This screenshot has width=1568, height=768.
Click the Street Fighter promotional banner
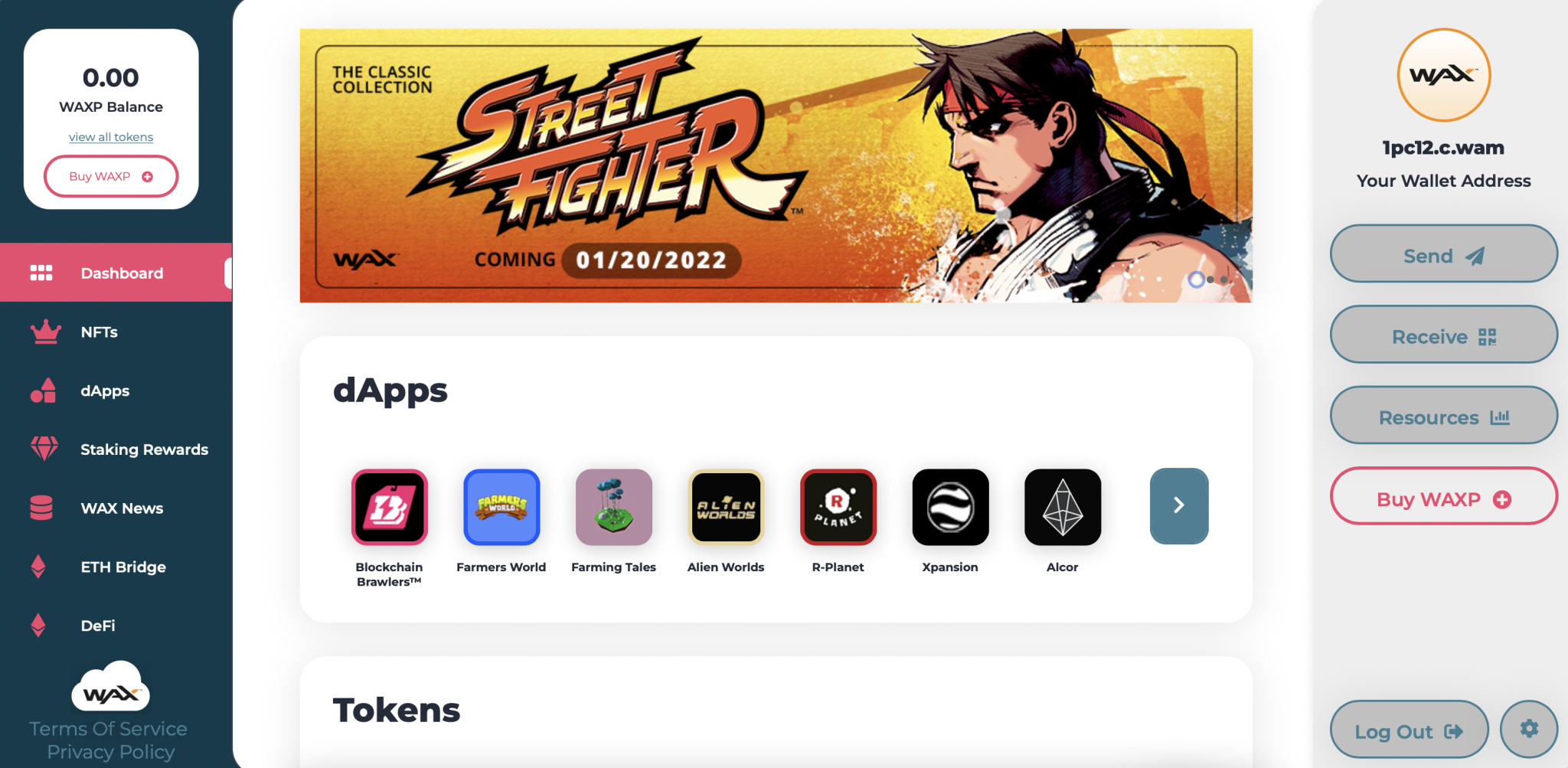pyautogui.click(x=776, y=165)
